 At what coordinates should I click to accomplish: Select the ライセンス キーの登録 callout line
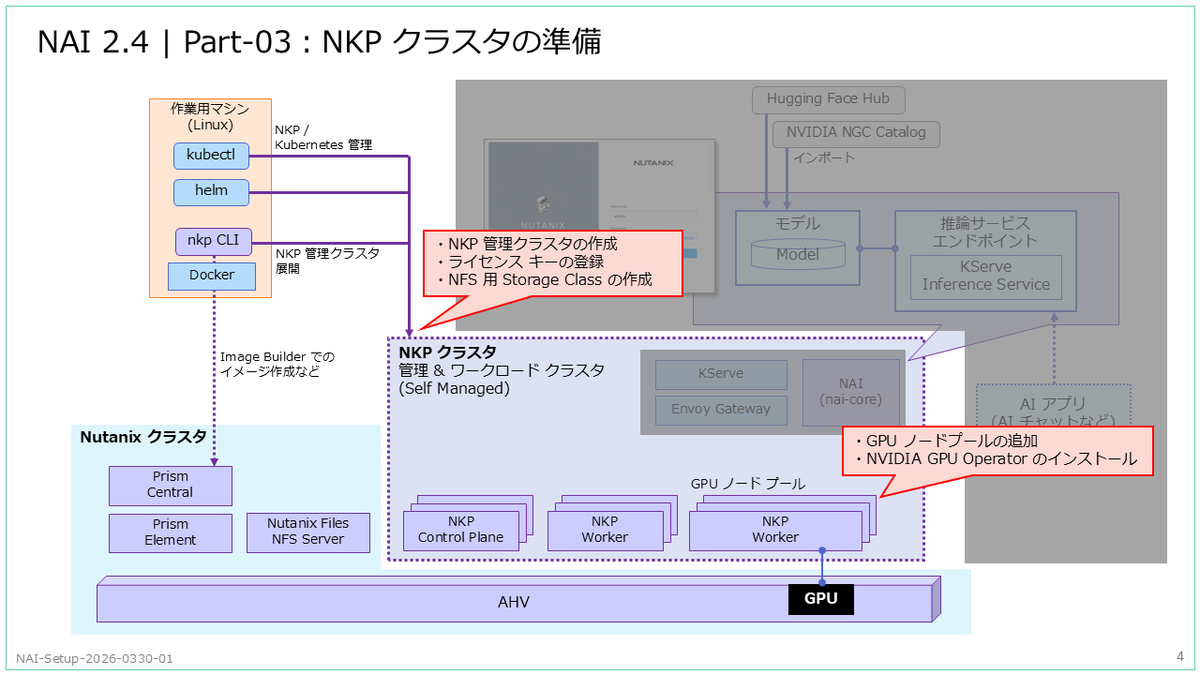click(520, 262)
